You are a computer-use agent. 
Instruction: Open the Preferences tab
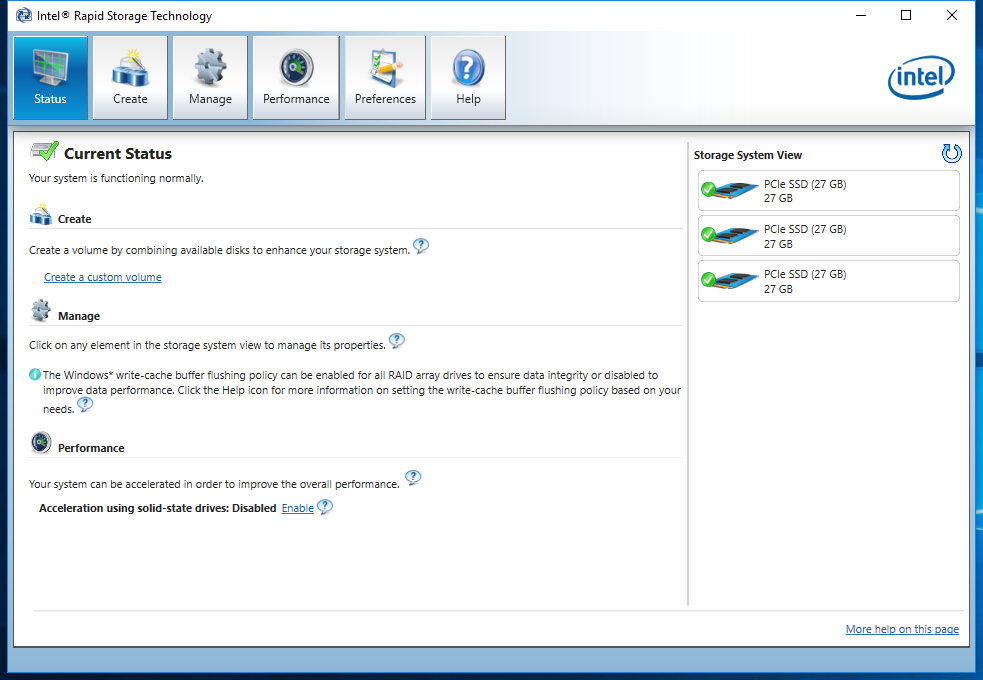385,78
